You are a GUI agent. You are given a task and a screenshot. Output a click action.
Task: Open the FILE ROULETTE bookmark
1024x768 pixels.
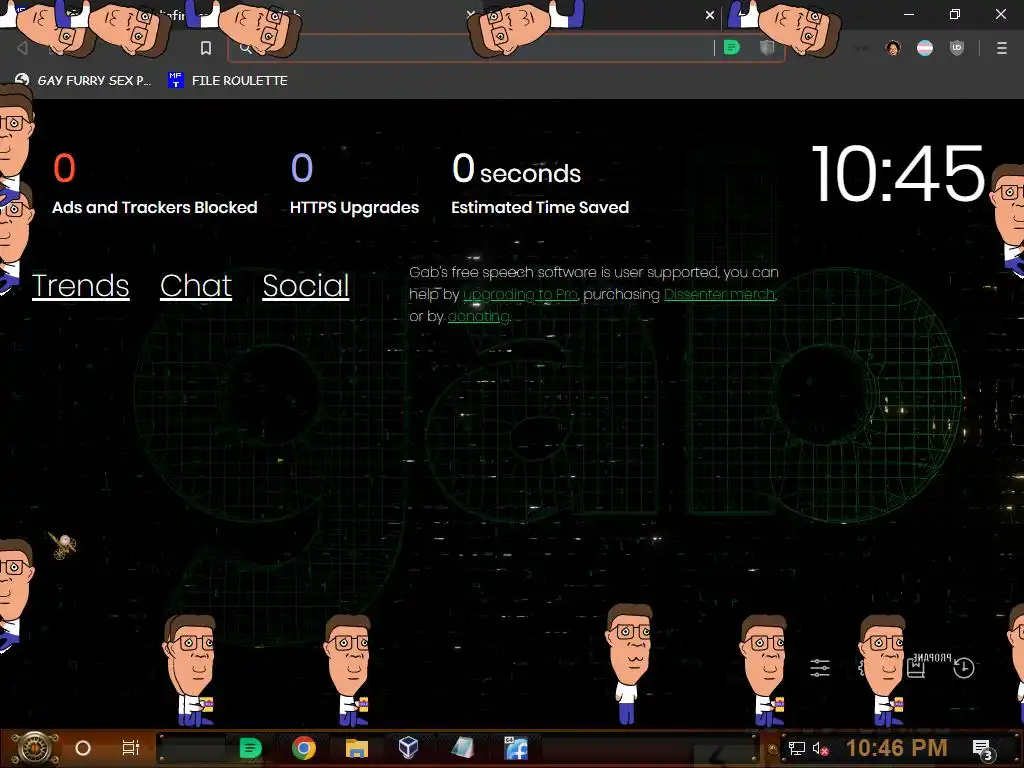[x=228, y=80]
